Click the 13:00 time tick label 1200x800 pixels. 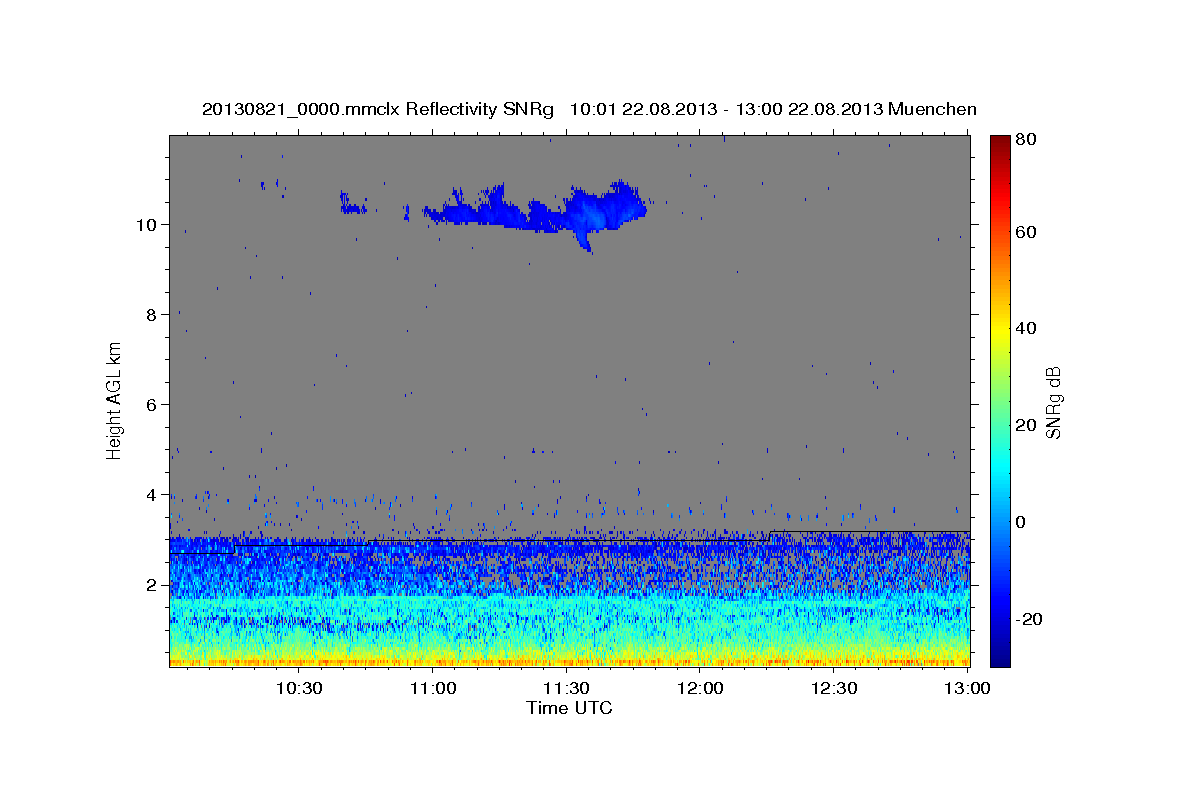coord(967,688)
